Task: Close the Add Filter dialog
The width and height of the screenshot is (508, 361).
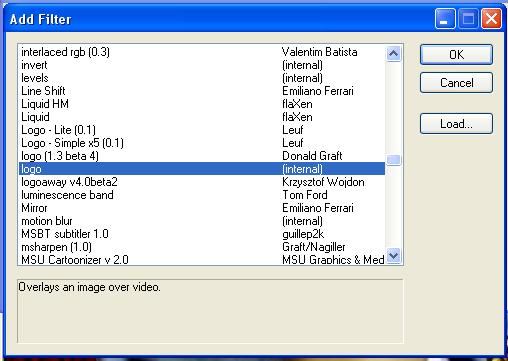Action: click(x=491, y=19)
